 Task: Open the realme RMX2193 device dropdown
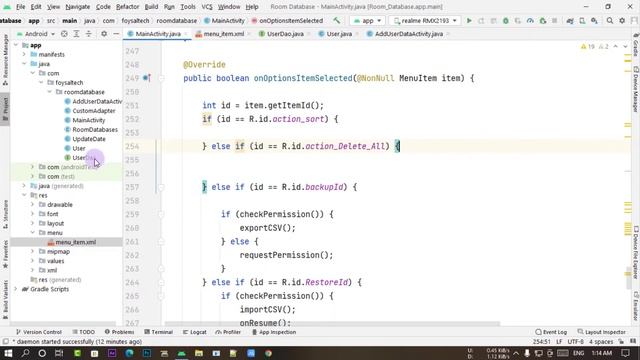pyautogui.click(x=424, y=20)
